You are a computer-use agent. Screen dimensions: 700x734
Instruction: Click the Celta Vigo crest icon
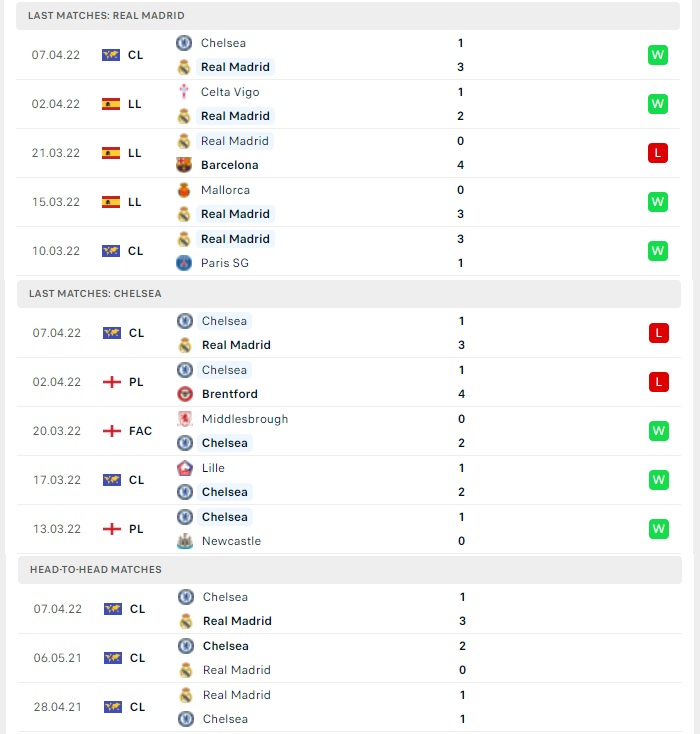184,92
